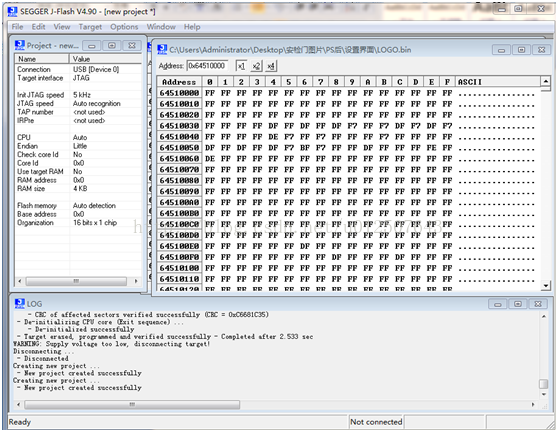Close the Project panel

click(x=132, y=46)
